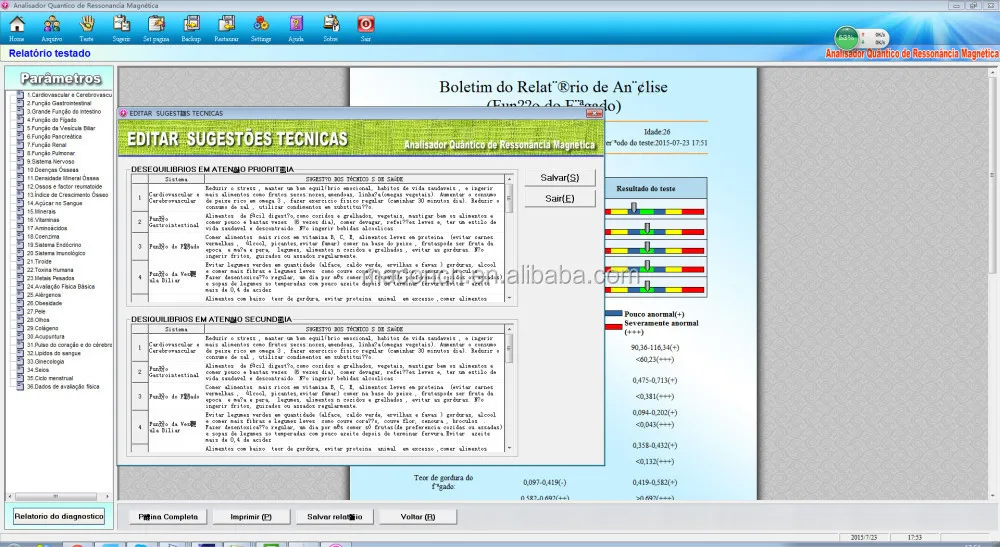Save suggestions with the Salvar(S) button
The image size is (1000, 547).
559,178
